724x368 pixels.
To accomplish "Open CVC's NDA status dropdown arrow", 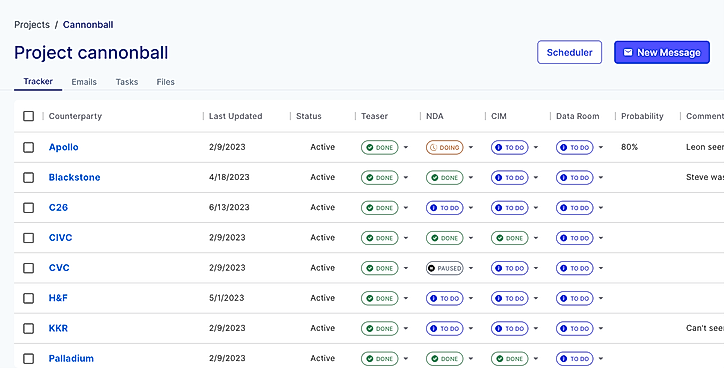I will (471, 268).
